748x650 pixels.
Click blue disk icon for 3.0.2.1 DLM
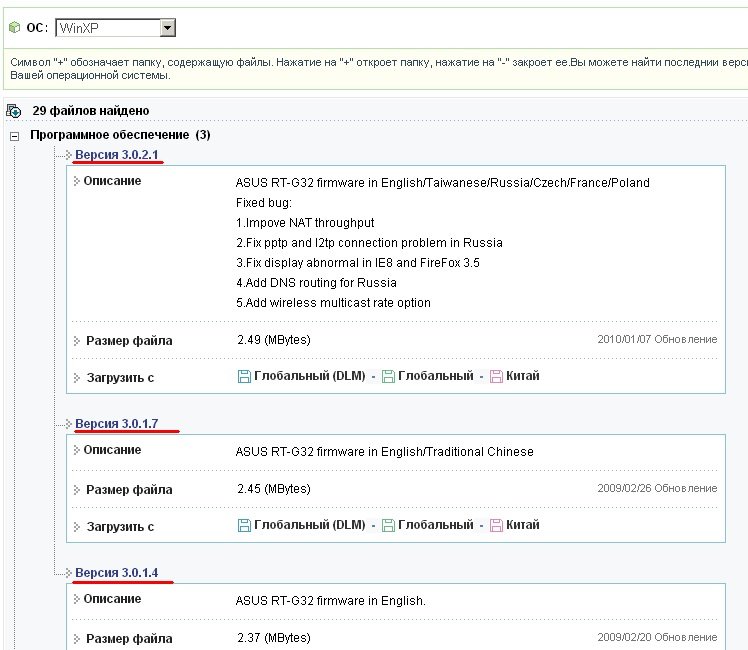pos(244,377)
